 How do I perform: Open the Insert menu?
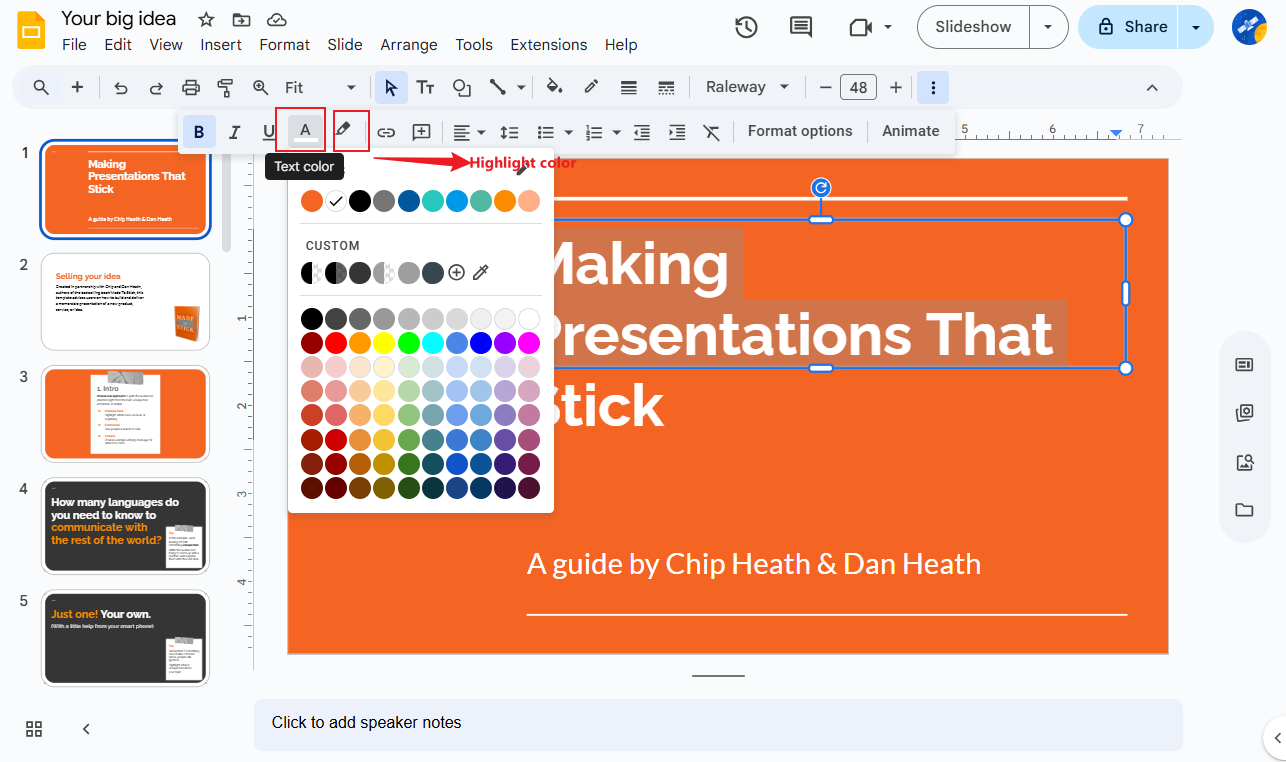pos(221,44)
